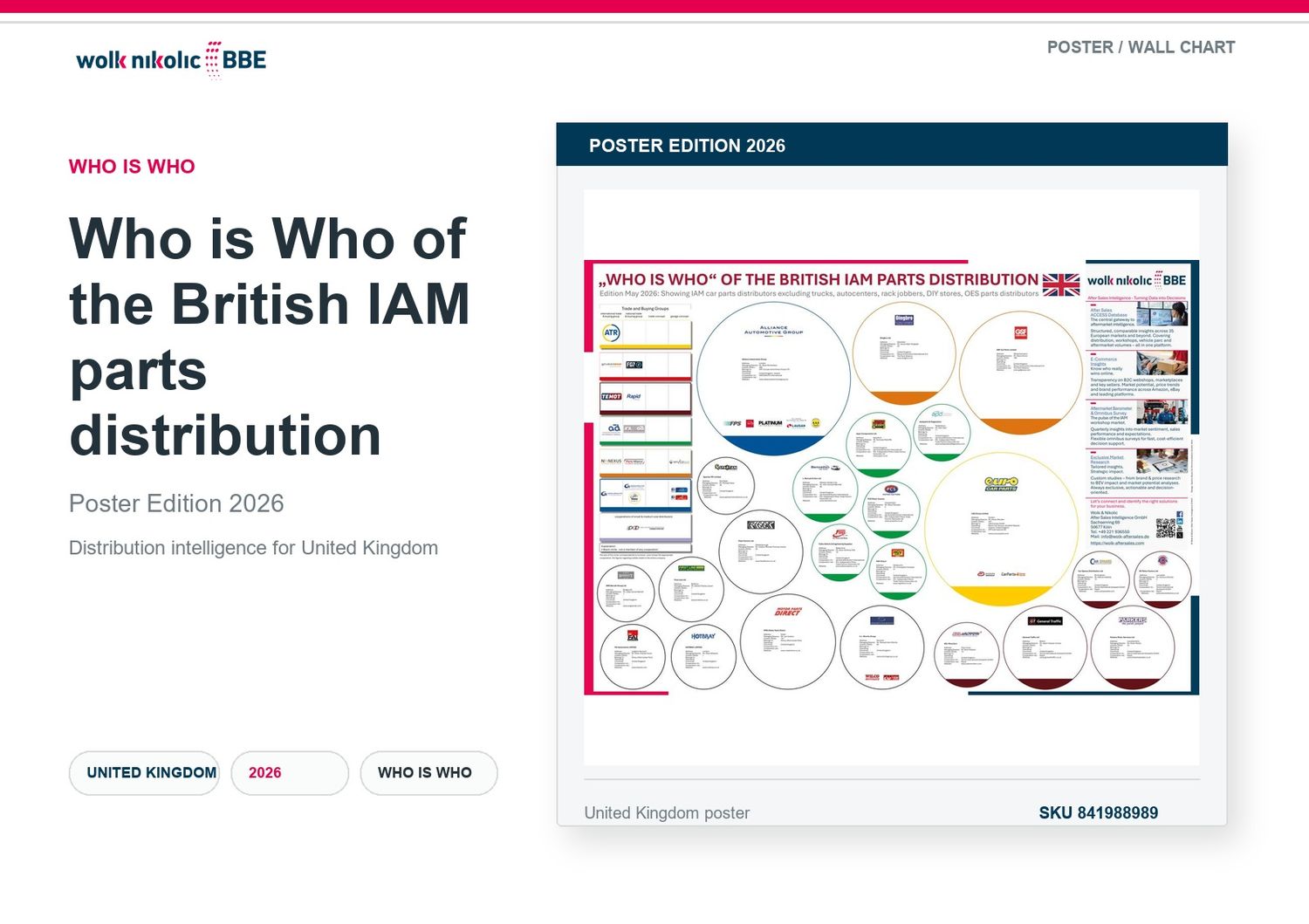
Task: Click the TEMOT logo in poster sidebar
Action: [x=611, y=396]
